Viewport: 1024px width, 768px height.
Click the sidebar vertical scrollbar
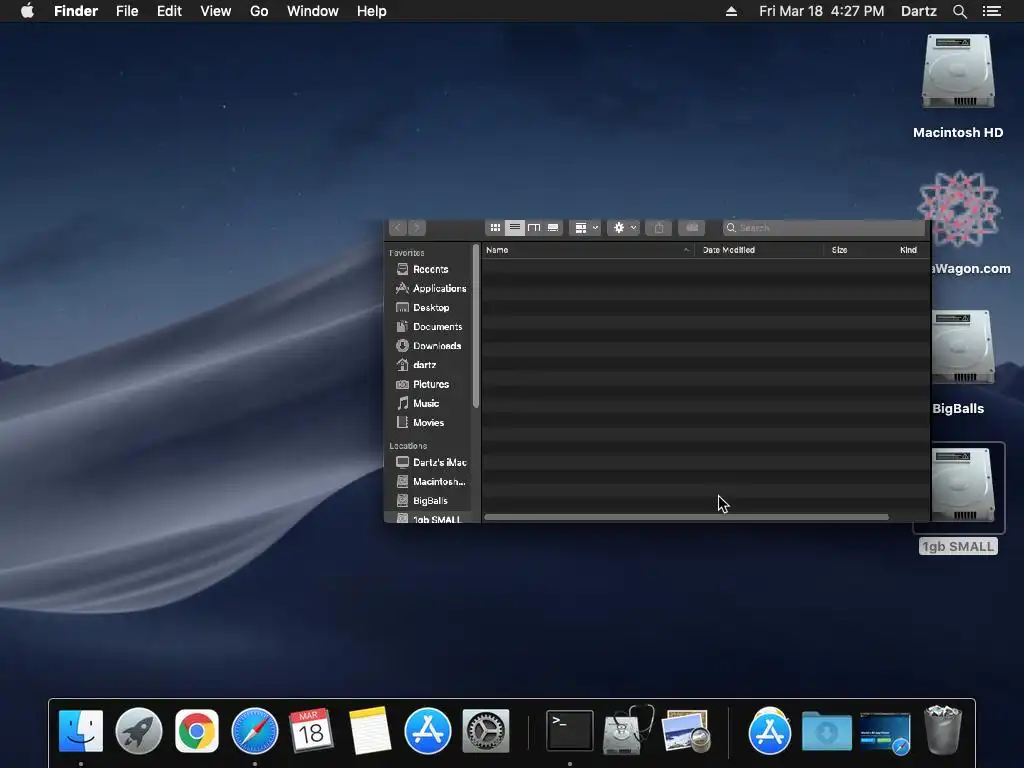point(476,327)
